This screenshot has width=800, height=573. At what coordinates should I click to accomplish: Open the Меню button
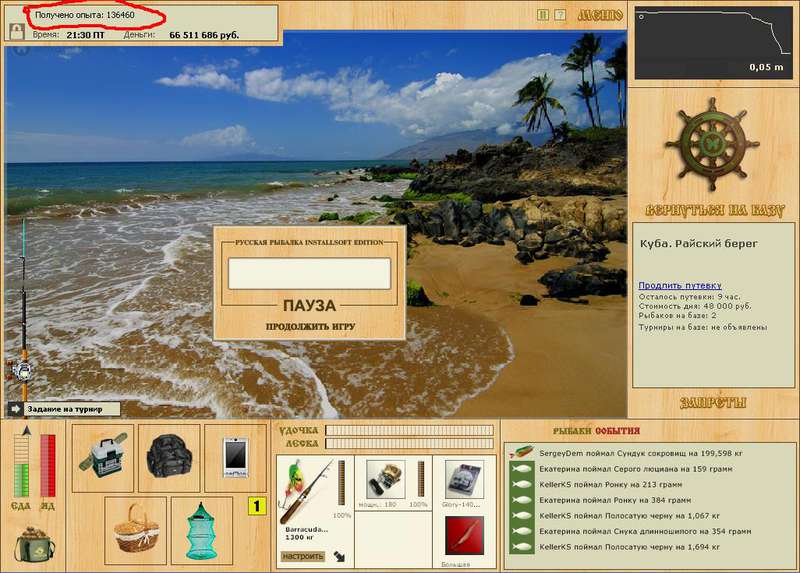[x=600, y=15]
